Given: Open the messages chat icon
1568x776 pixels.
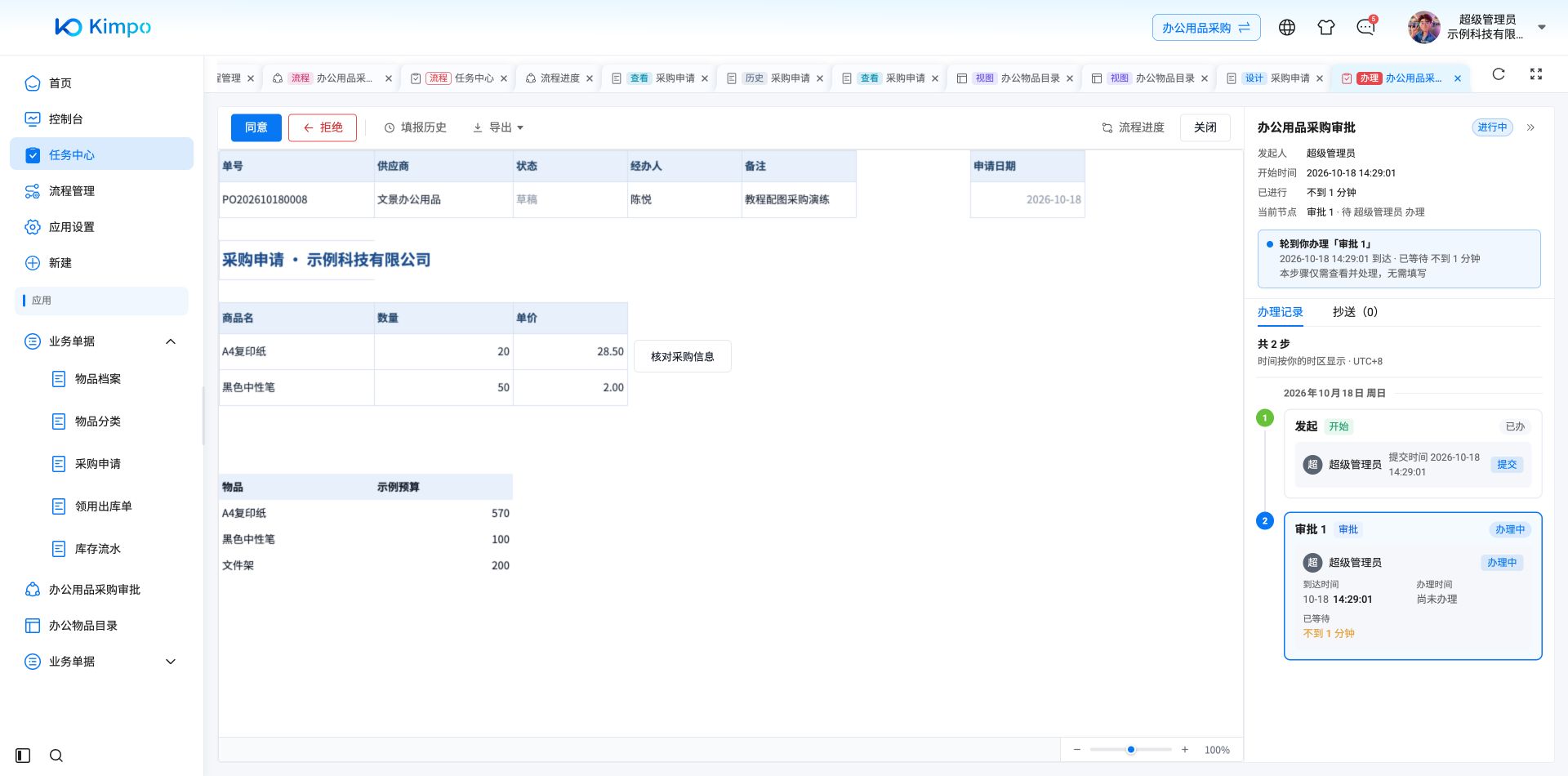Looking at the screenshot, I should click(x=1365, y=27).
